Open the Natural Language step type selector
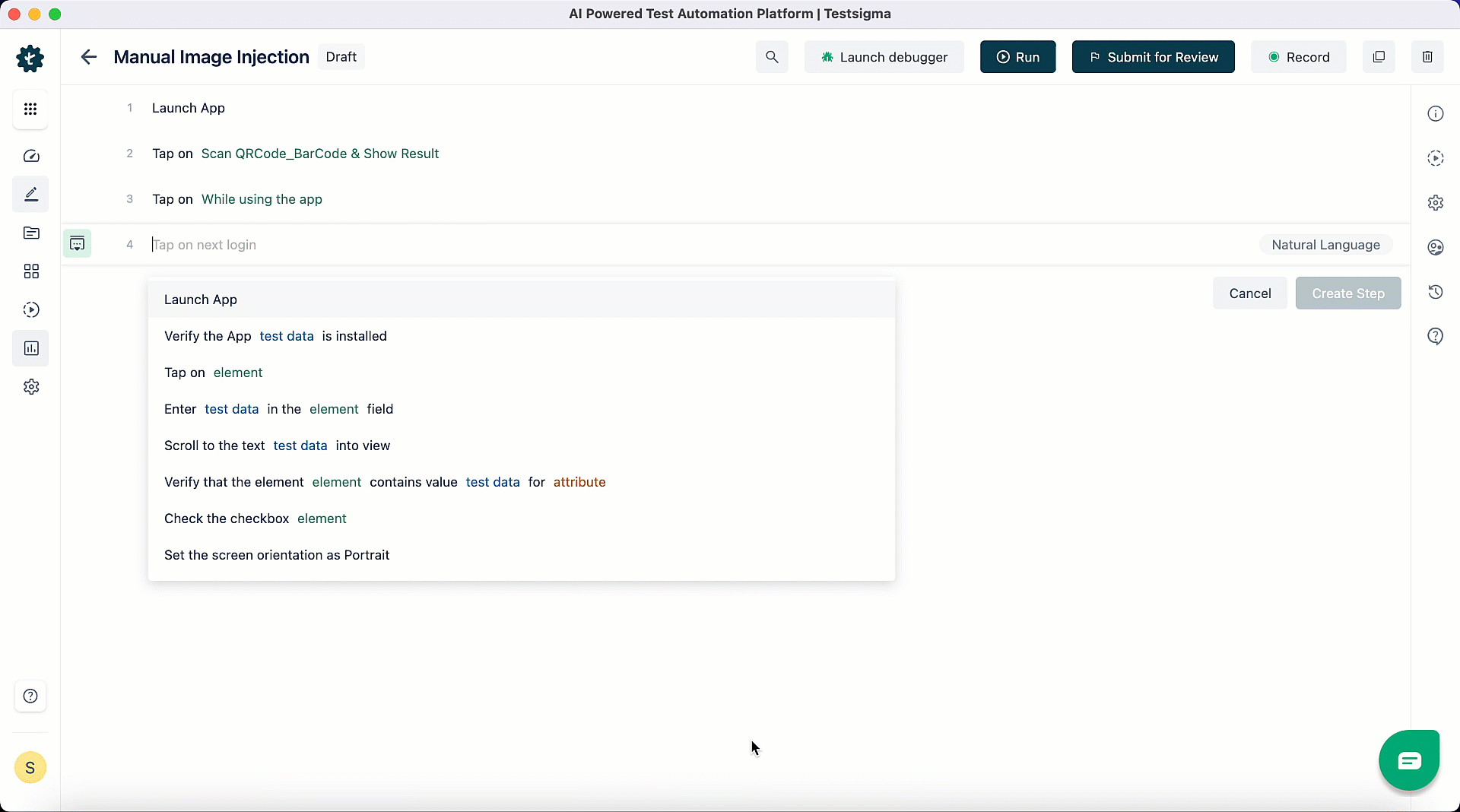Image resolution: width=1460 pixels, height=812 pixels. tap(1326, 245)
